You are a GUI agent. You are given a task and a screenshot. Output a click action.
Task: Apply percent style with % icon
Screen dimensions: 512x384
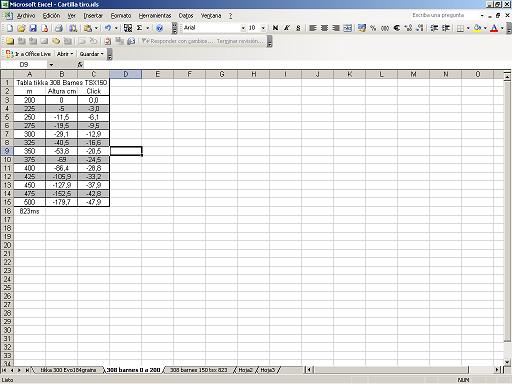(x=373, y=28)
